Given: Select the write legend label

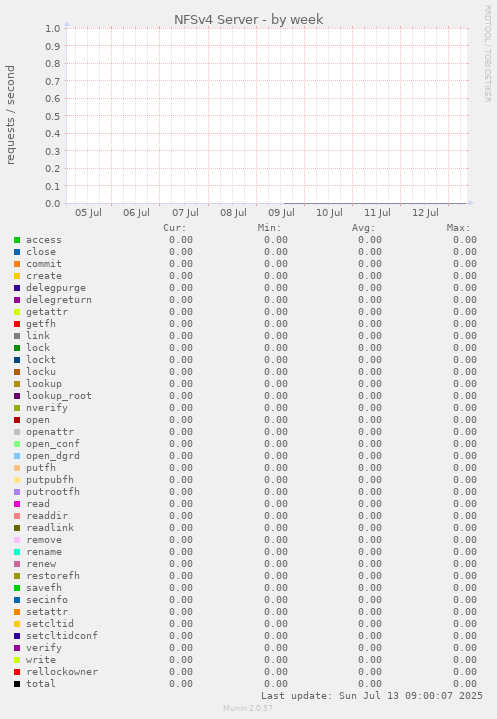Looking at the screenshot, I should 41,660.
